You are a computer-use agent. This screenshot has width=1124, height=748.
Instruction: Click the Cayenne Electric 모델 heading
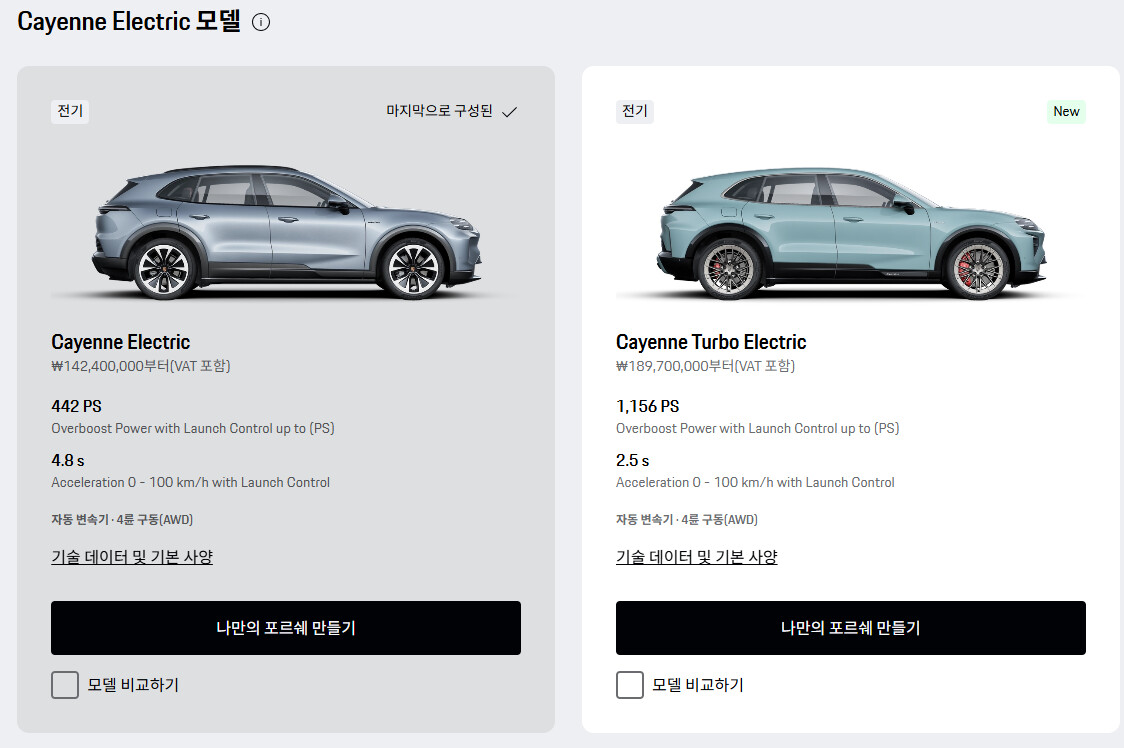coord(129,22)
